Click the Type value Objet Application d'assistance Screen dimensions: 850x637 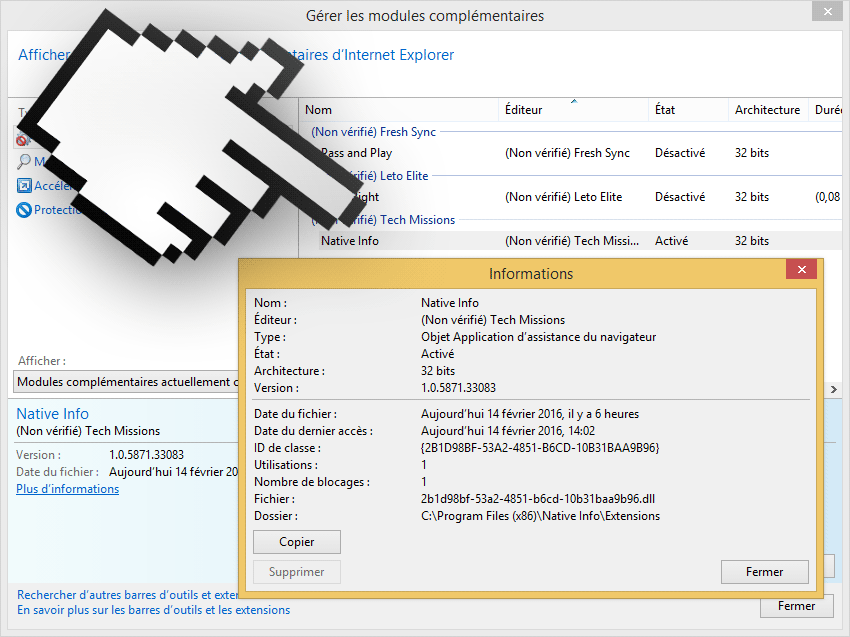tap(538, 337)
